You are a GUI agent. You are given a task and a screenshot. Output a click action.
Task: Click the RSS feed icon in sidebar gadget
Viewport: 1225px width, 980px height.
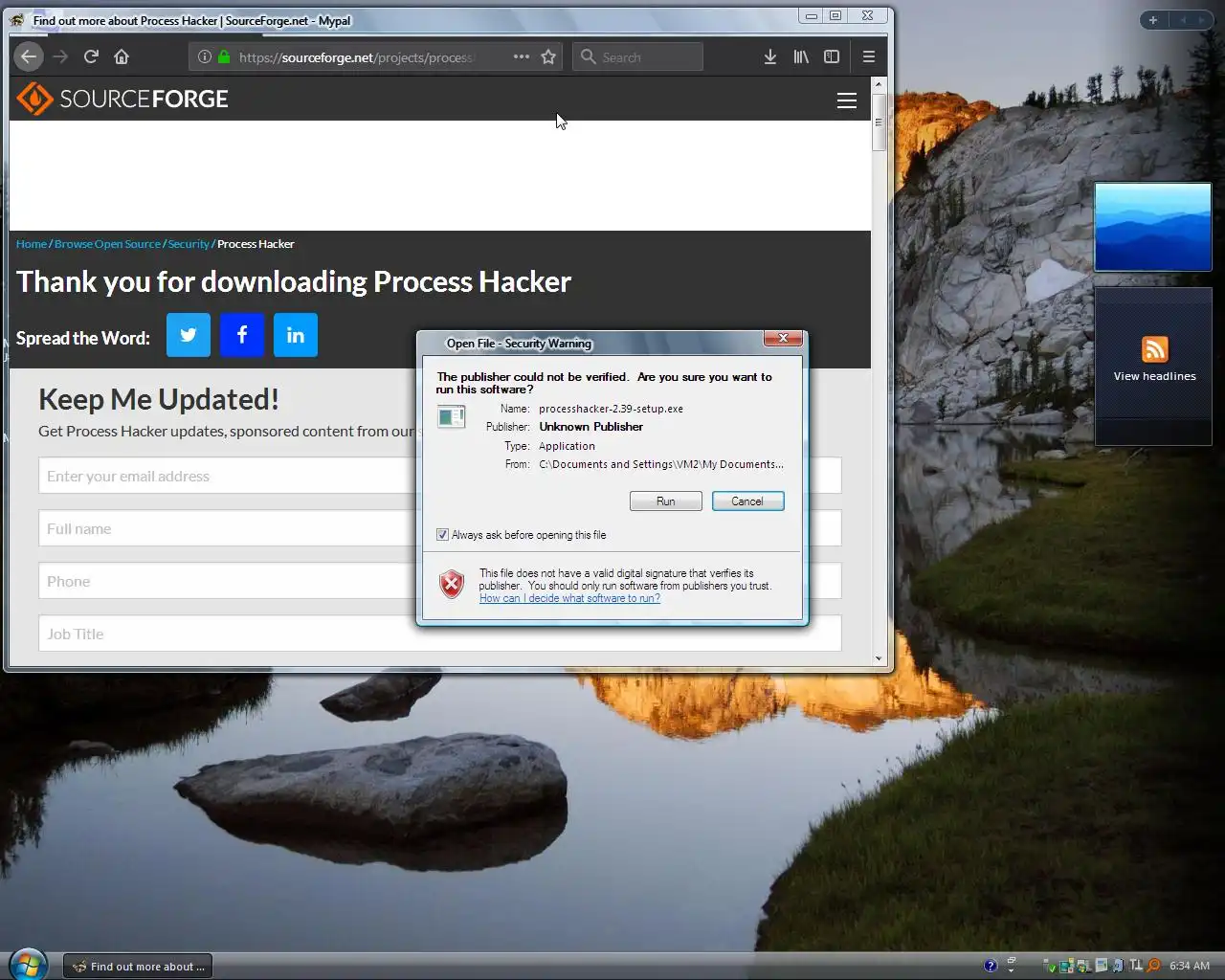1155,349
